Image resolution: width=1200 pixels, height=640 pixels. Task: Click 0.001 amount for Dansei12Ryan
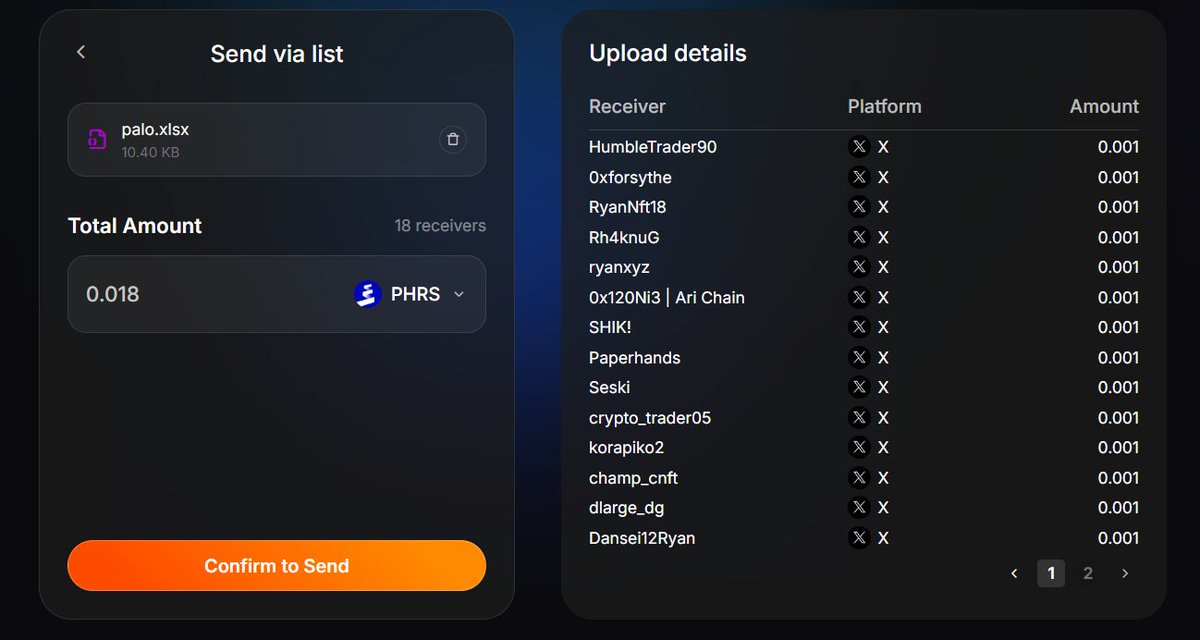(x=1118, y=538)
